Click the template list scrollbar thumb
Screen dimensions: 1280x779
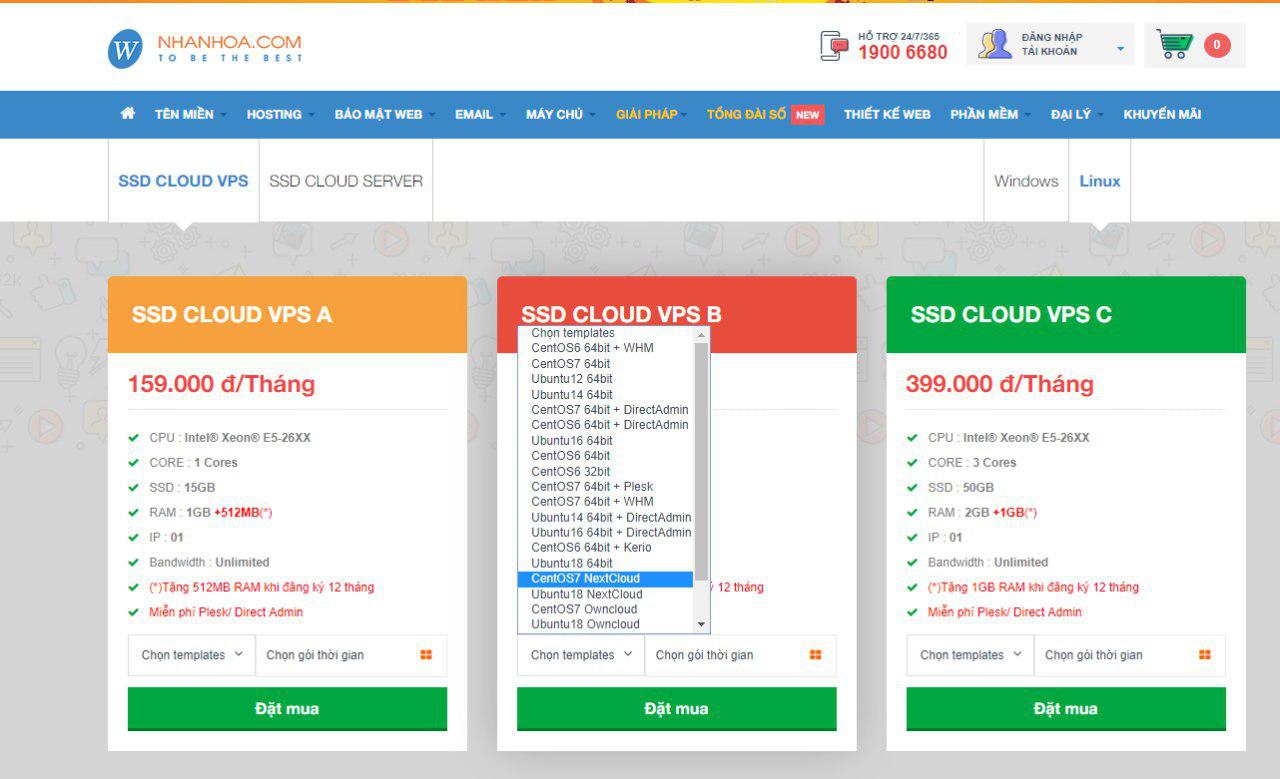tap(701, 461)
